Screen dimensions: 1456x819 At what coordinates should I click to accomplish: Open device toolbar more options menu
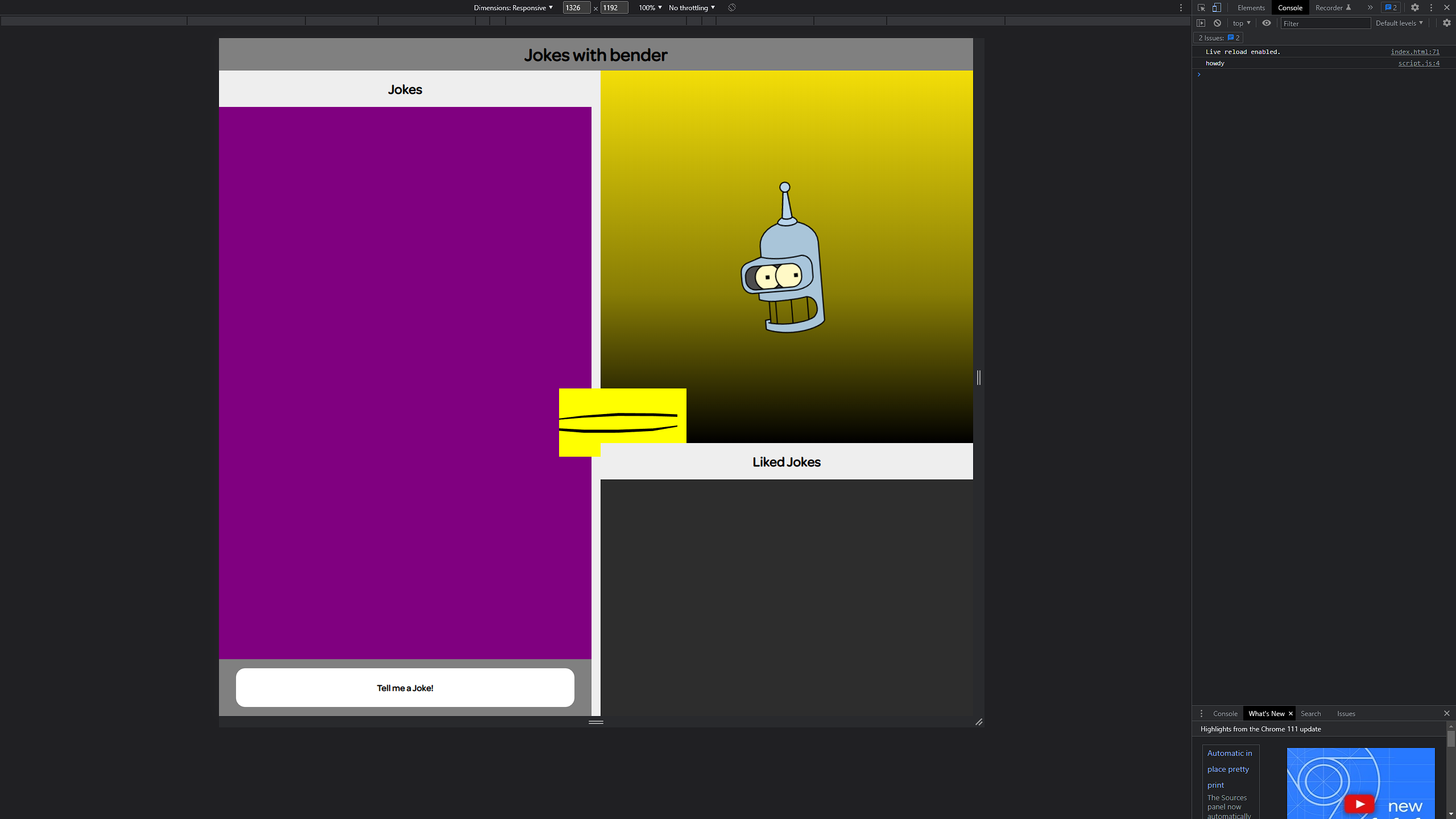coord(1181,7)
